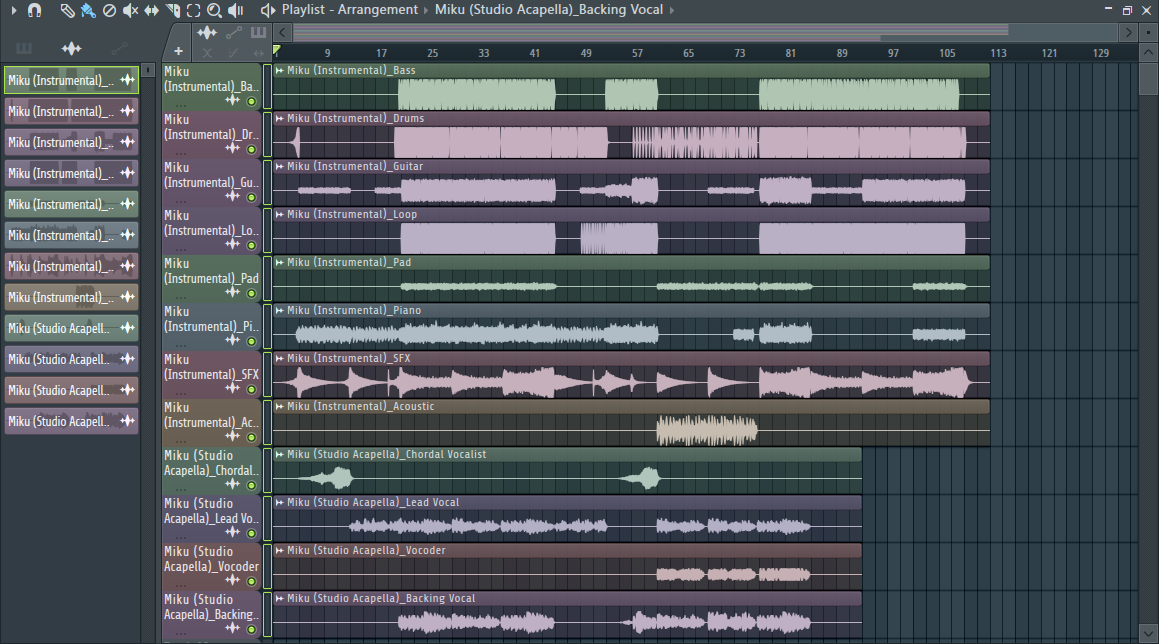Open the Guitar clip menu icon
Image resolution: width=1159 pixels, height=644 pixels.
point(279,166)
